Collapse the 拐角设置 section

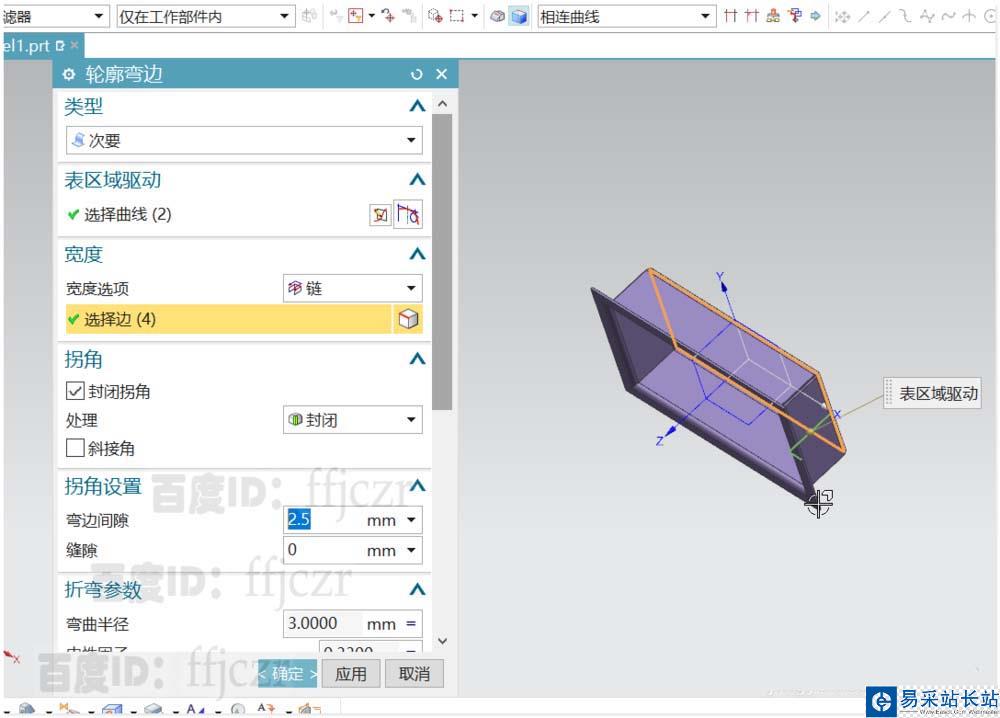pyautogui.click(x=417, y=485)
